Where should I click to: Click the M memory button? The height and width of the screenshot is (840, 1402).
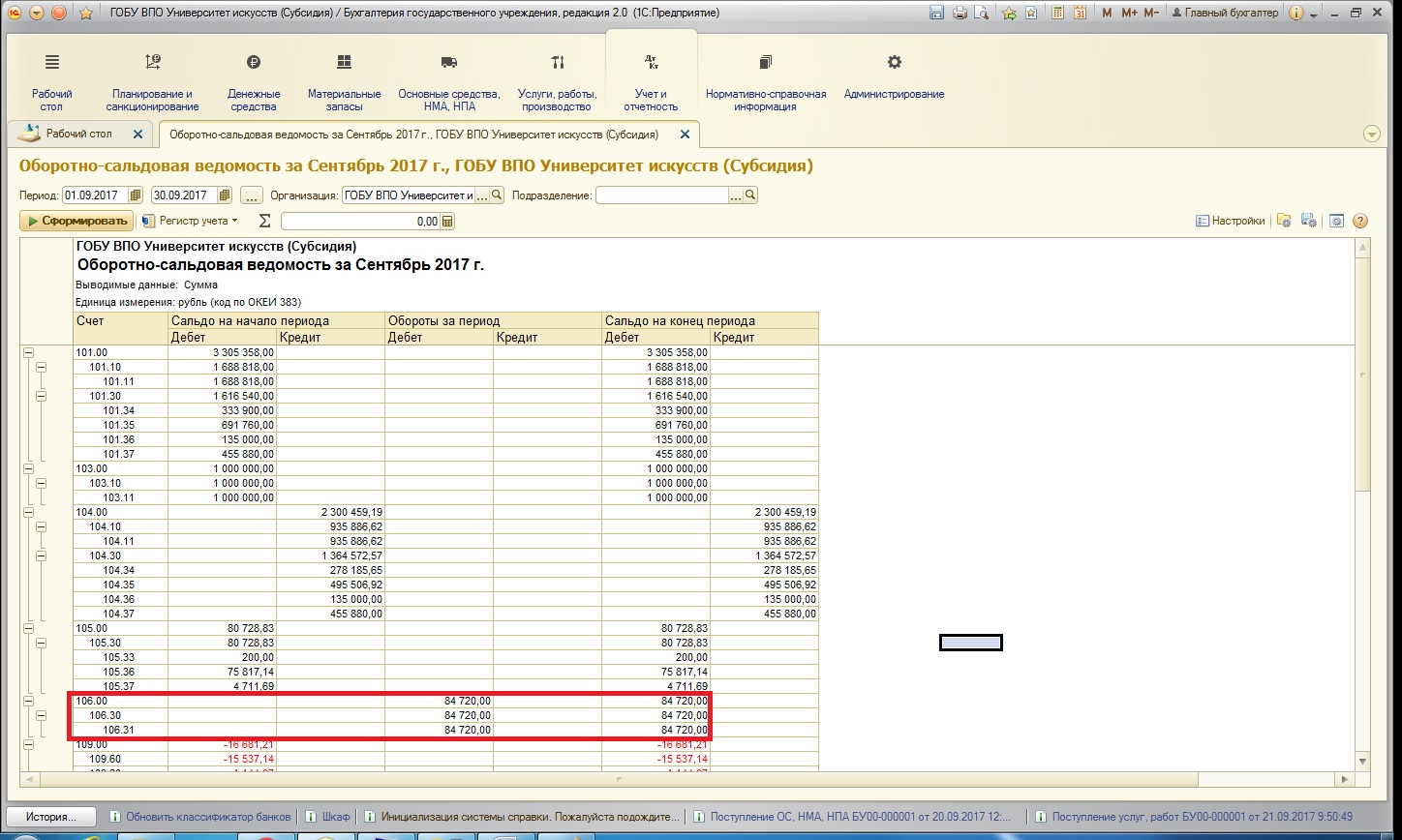(x=1107, y=13)
